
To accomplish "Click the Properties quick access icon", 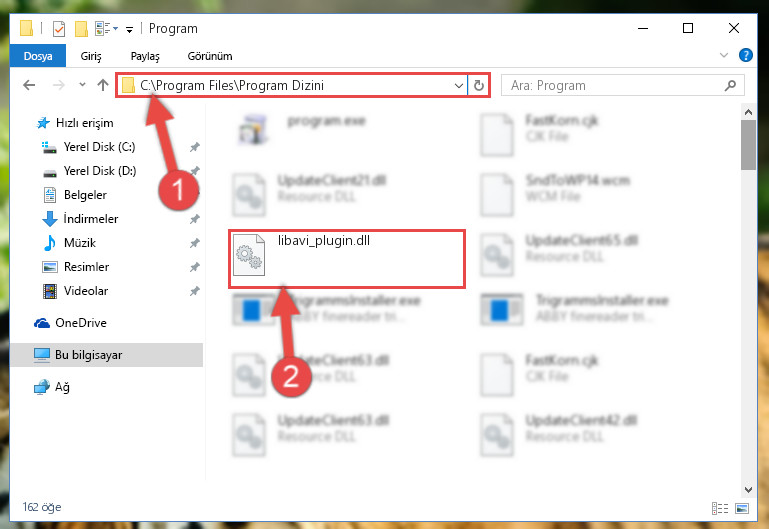I will (59, 28).
